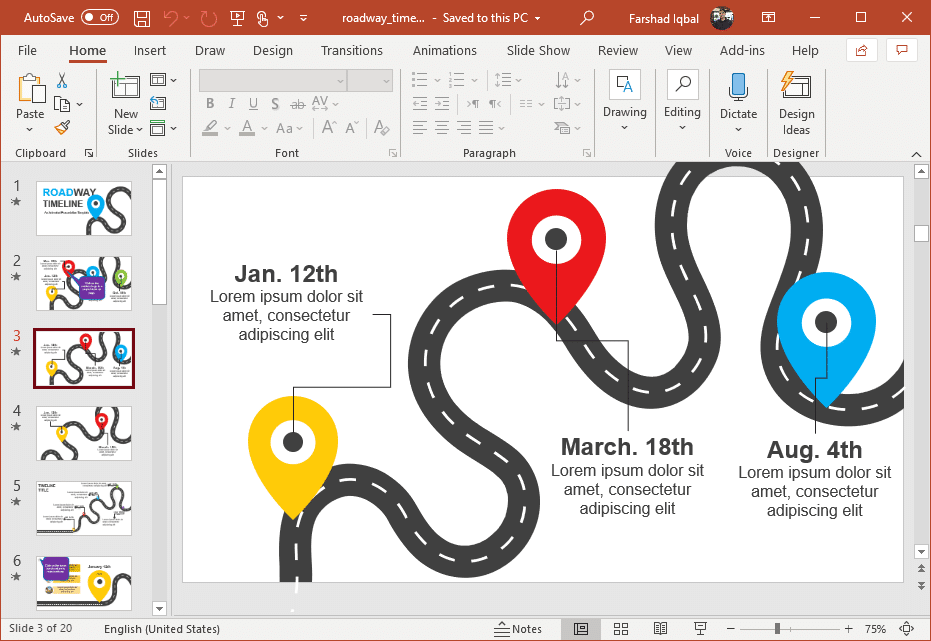Start Slide Show from the status bar icon
The width and height of the screenshot is (931, 641).
coord(699,629)
